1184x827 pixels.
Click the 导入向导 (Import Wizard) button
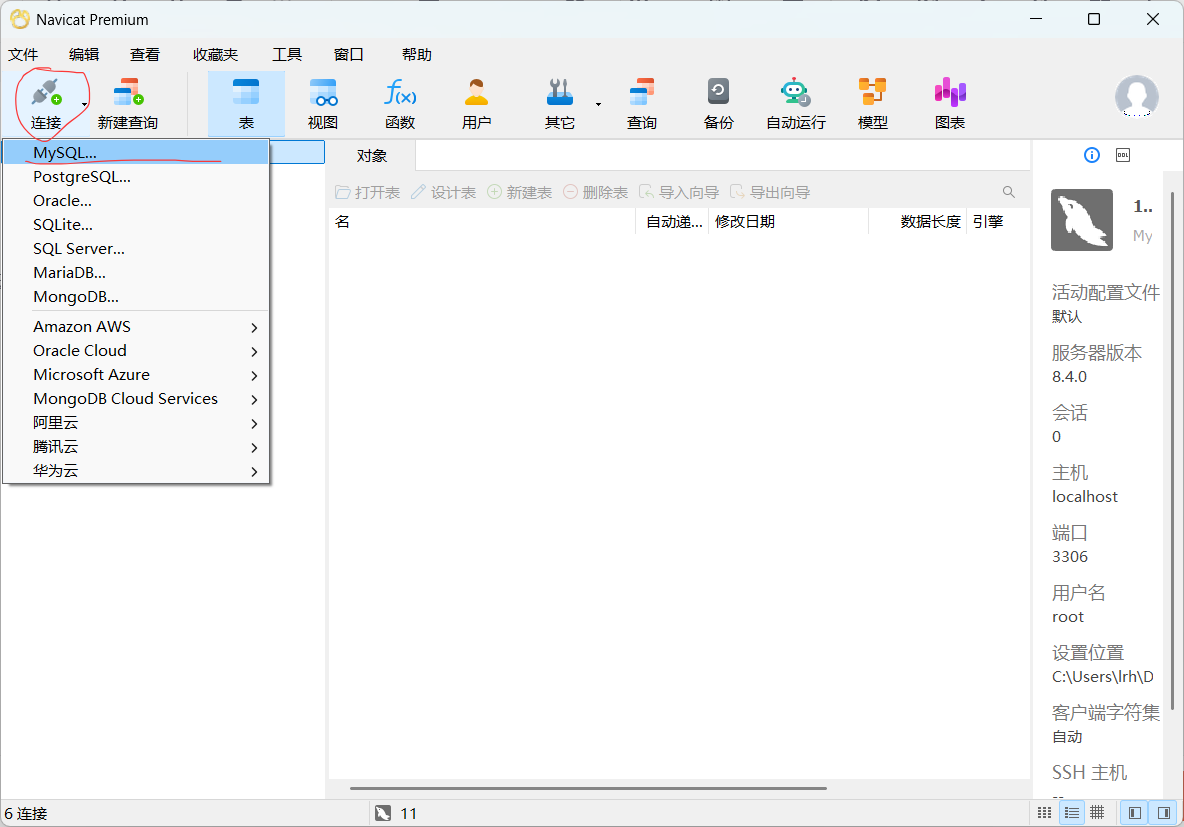tap(679, 193)
